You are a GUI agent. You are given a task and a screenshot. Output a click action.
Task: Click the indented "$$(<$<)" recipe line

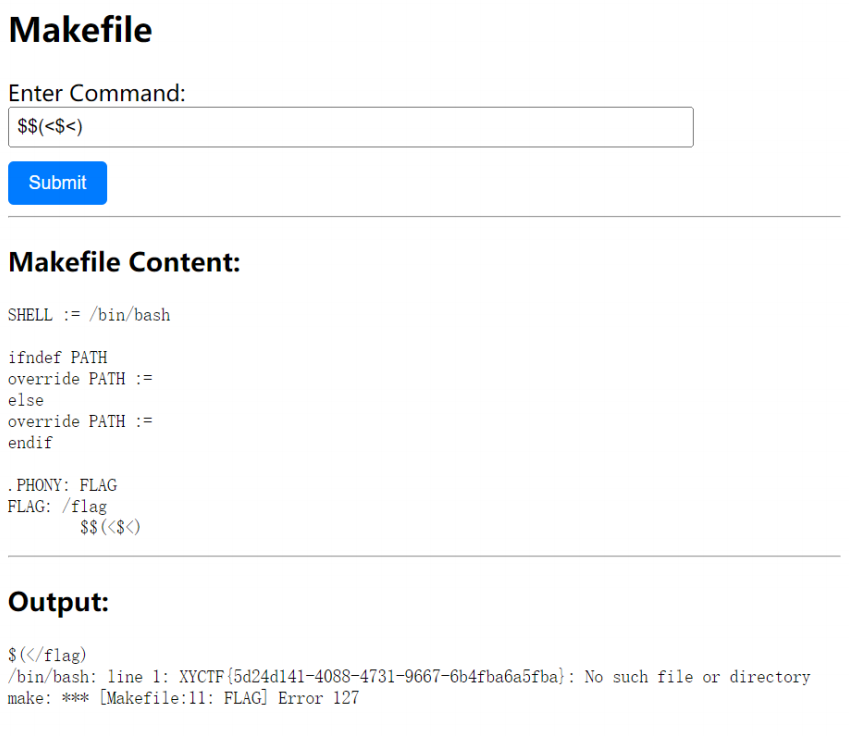coord(110,527)
